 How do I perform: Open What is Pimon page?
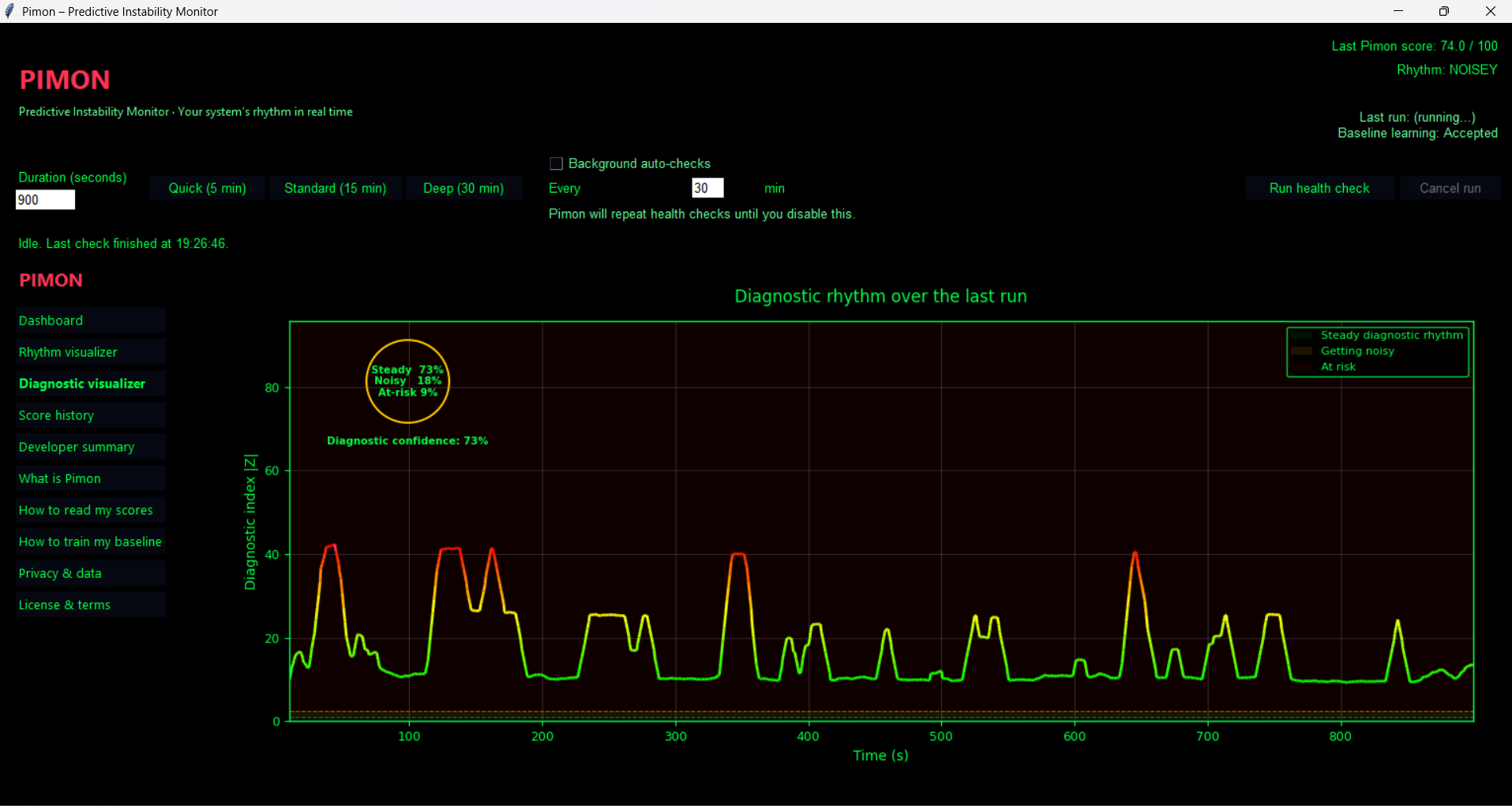point(91,478)
